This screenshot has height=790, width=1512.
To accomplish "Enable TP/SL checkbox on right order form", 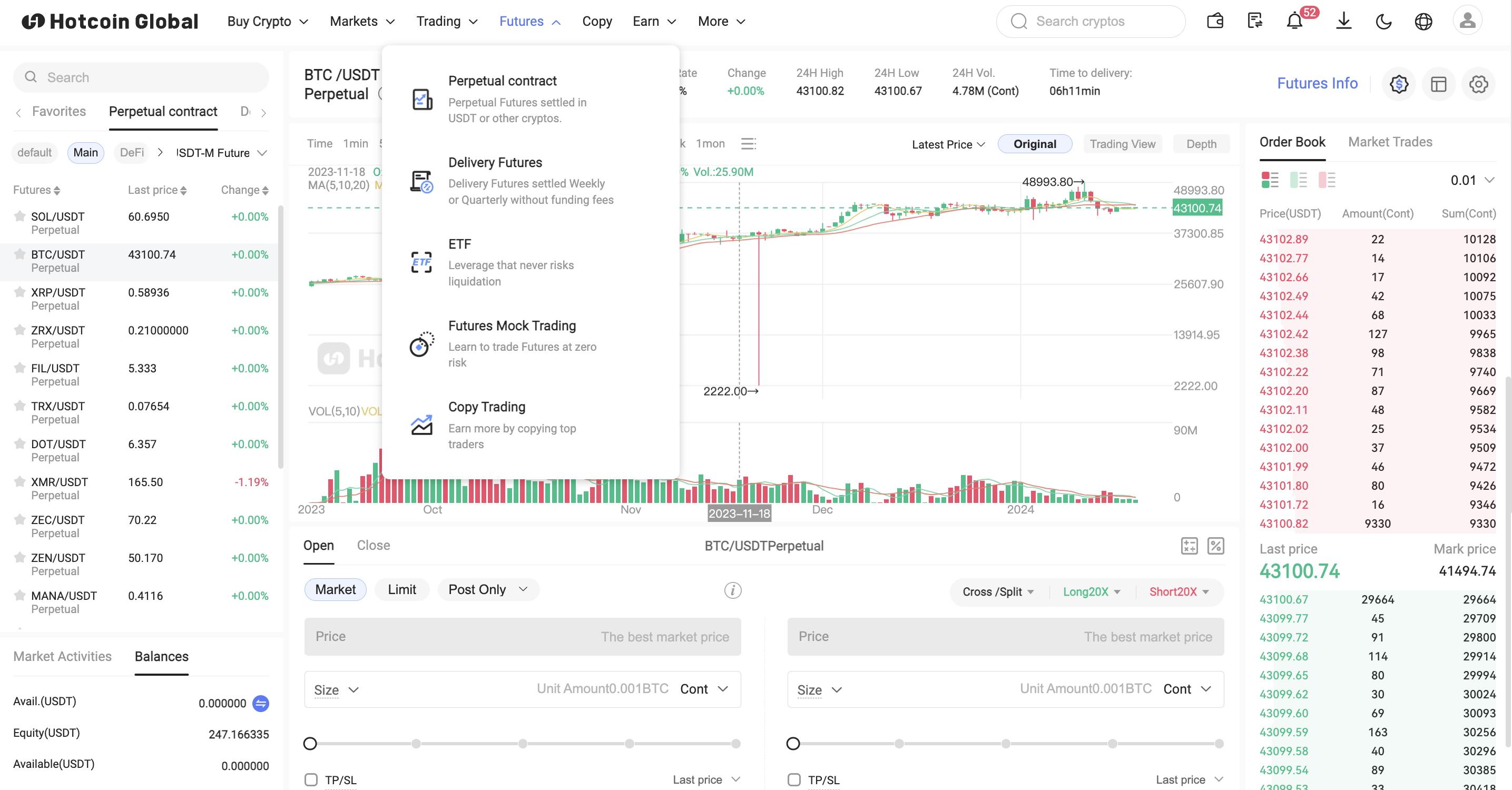I will tap(793, 780).
